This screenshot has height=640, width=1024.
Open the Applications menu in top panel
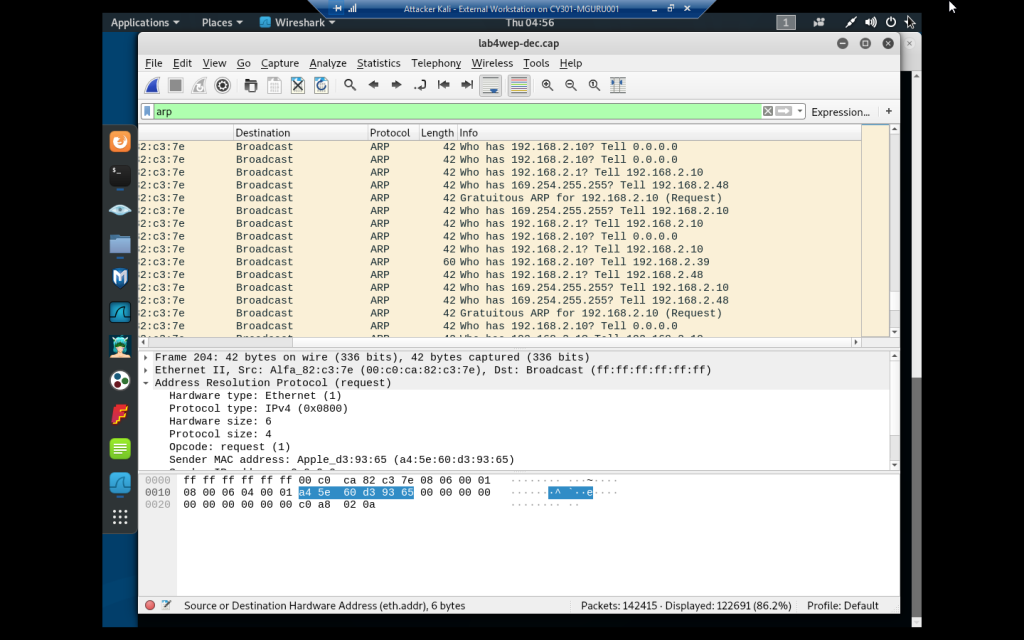coord(144,23)
